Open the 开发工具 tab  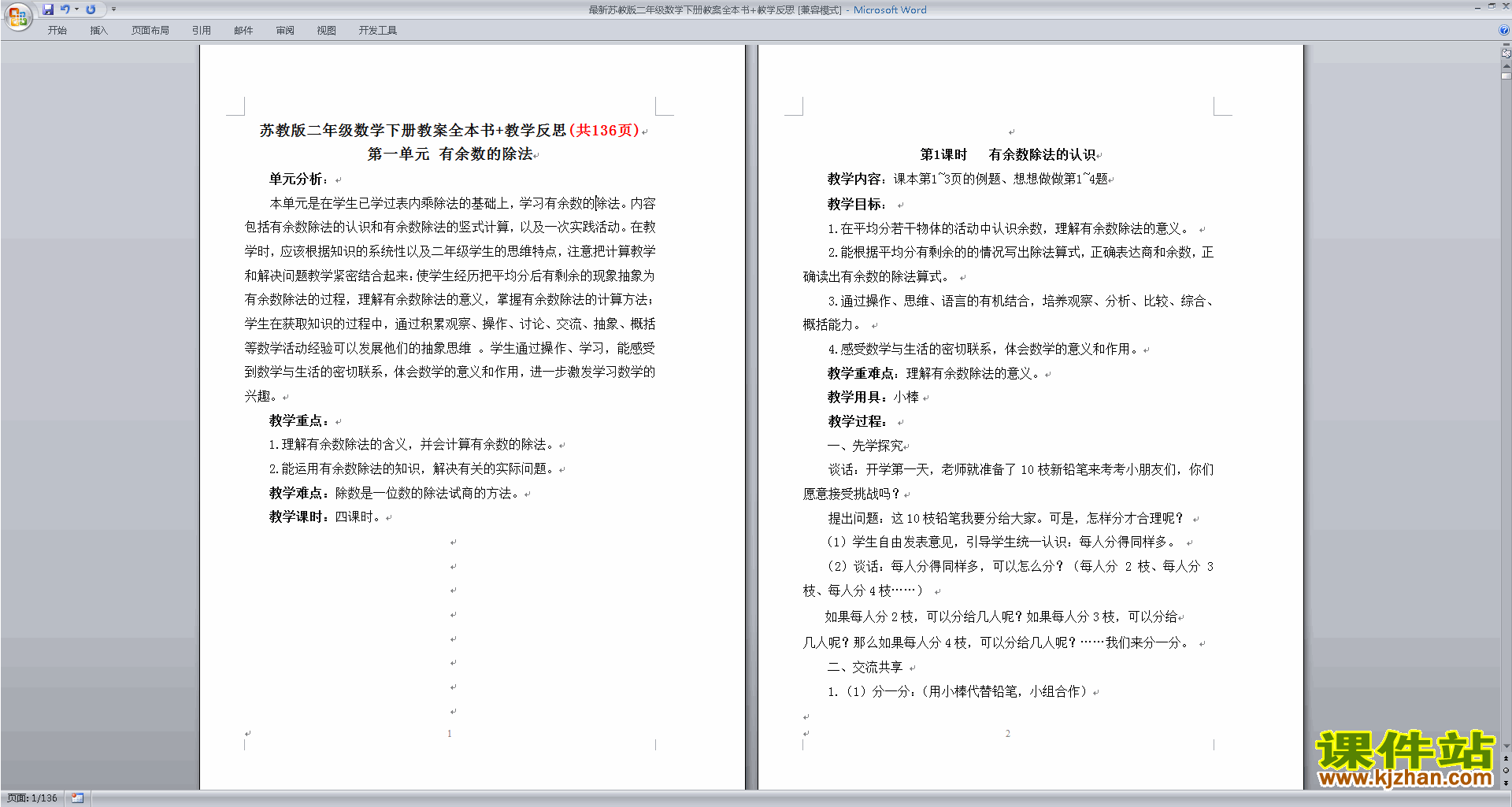377,30
